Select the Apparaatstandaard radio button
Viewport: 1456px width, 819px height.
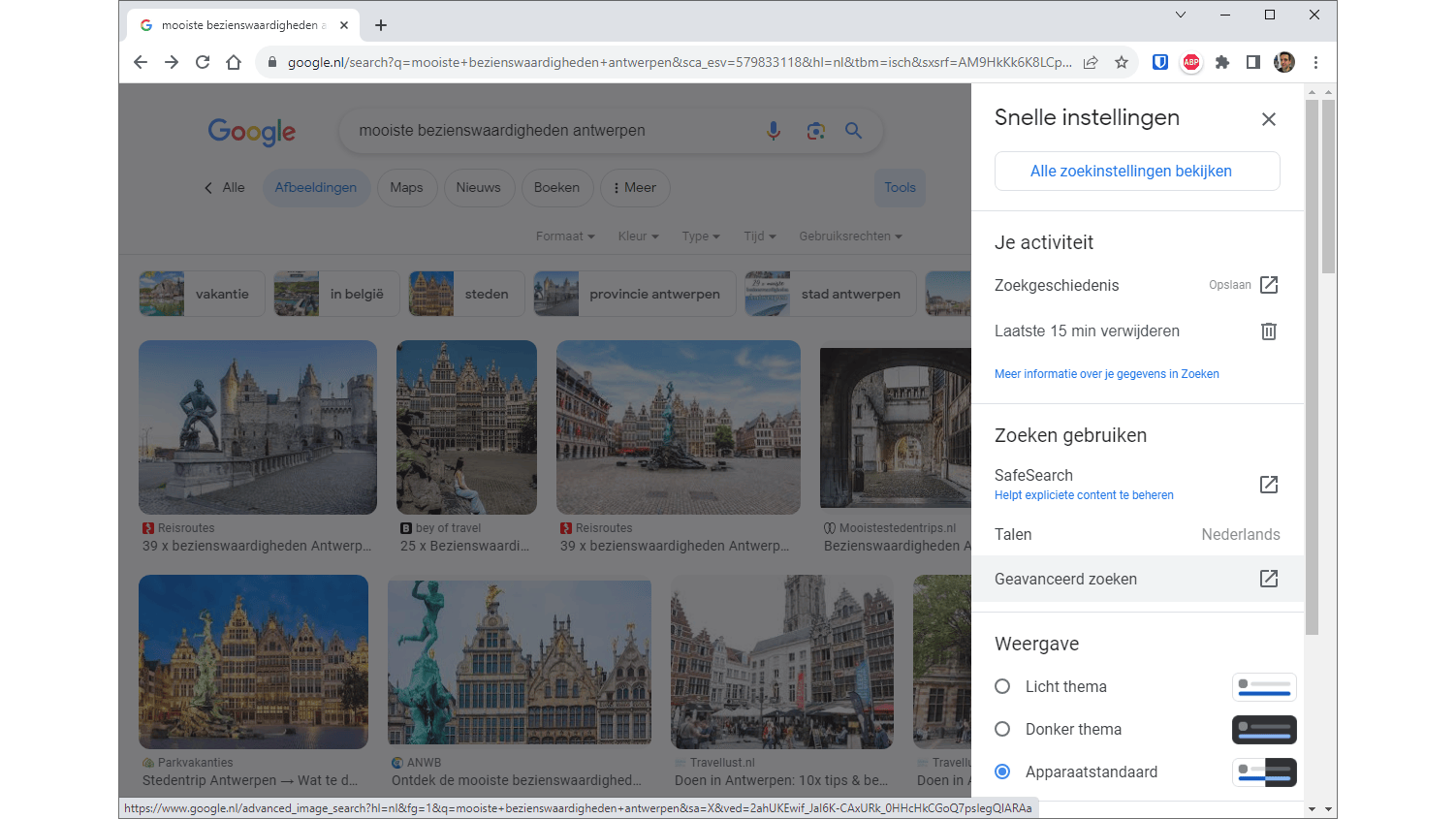(1002, 772)
